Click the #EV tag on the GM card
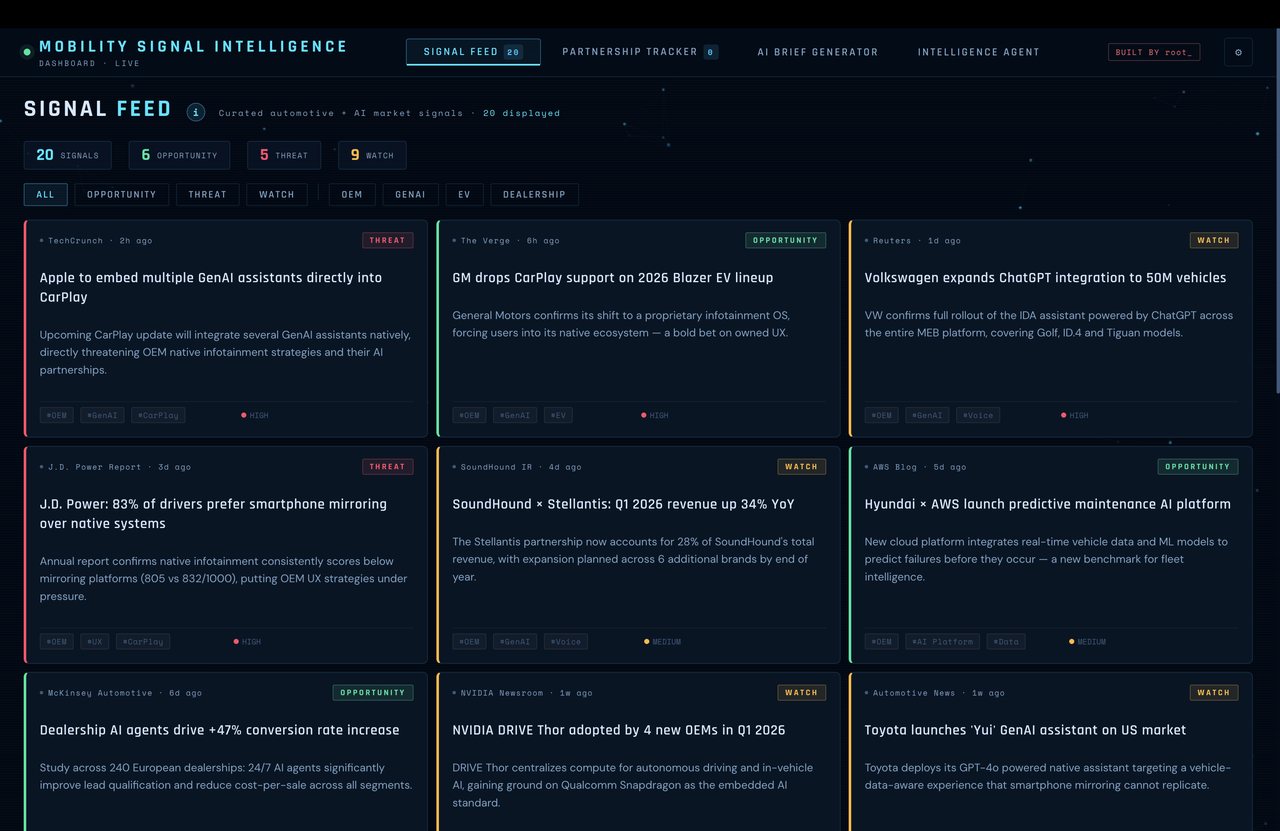Viewport: 1280px width, 831px height. click(x=558, y=415)
